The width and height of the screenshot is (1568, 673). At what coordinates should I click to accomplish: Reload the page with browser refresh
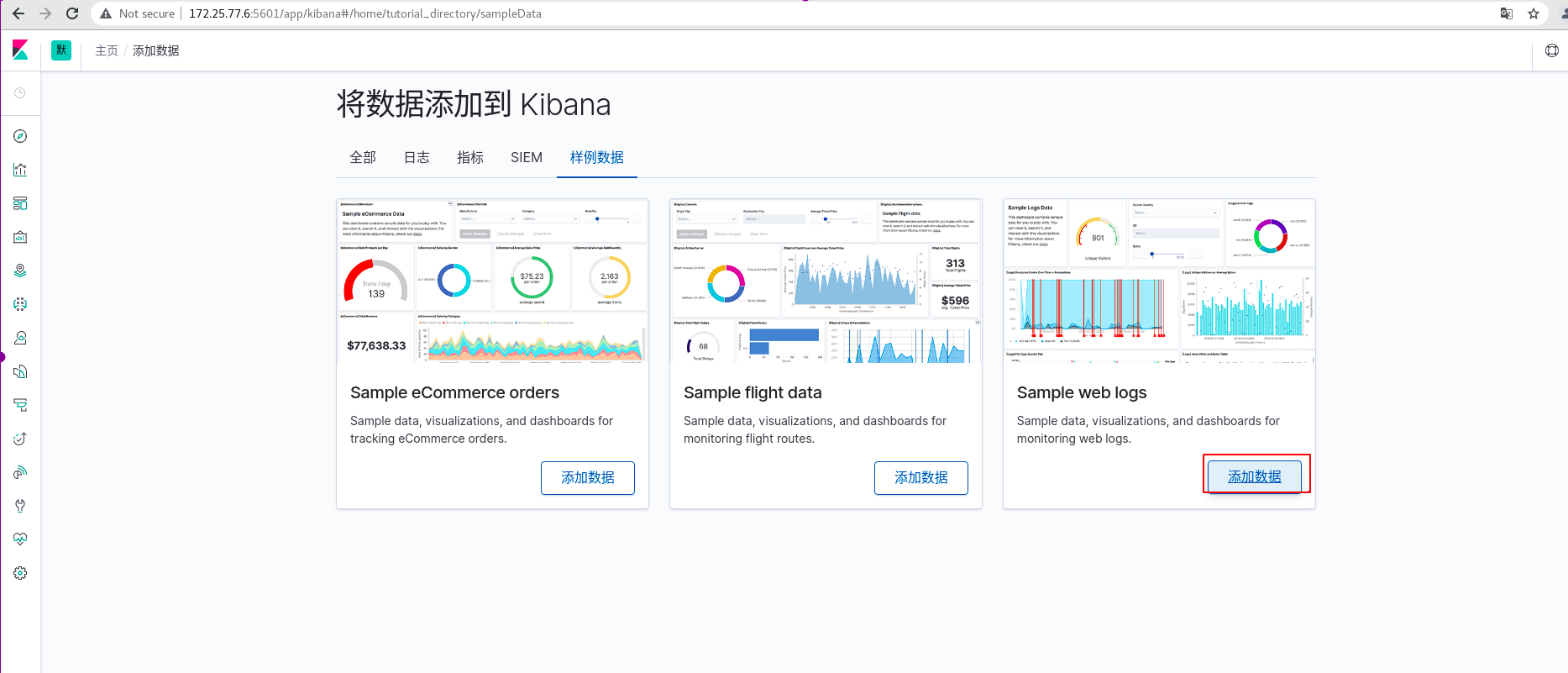point(72,13)
